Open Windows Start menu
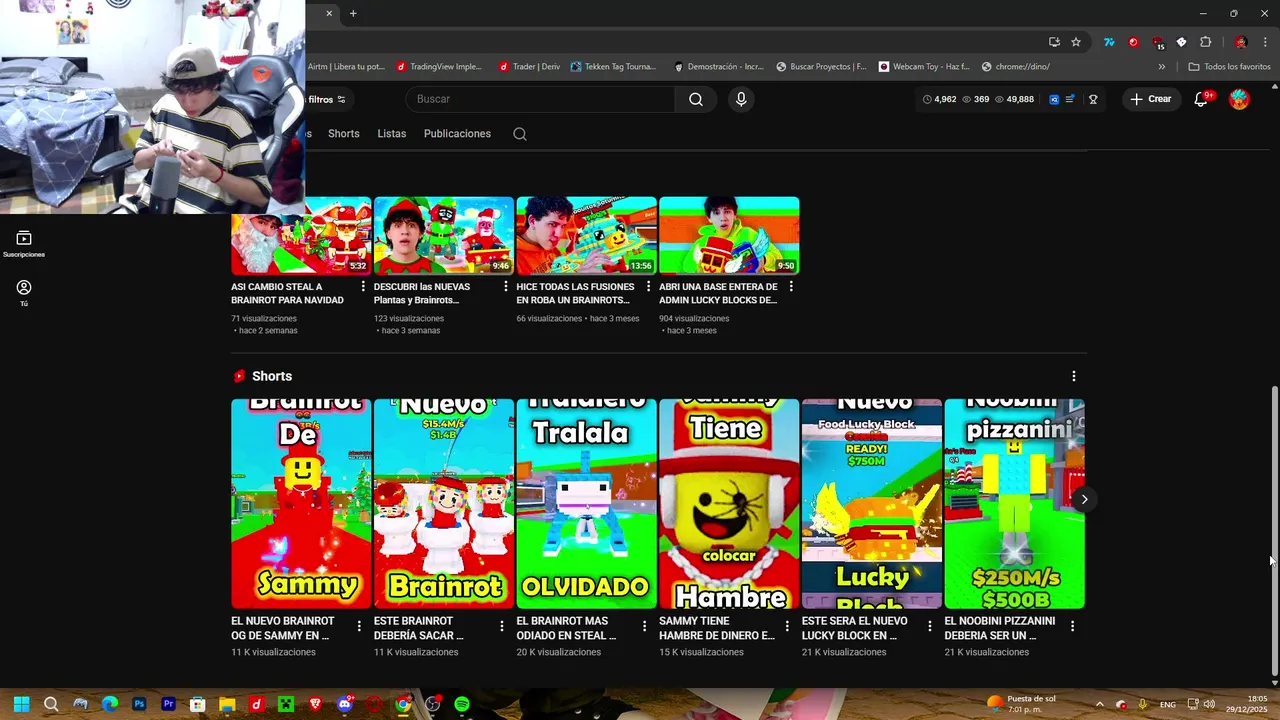The width and height of the screenshot is (1280, 720). pos(22,704)
